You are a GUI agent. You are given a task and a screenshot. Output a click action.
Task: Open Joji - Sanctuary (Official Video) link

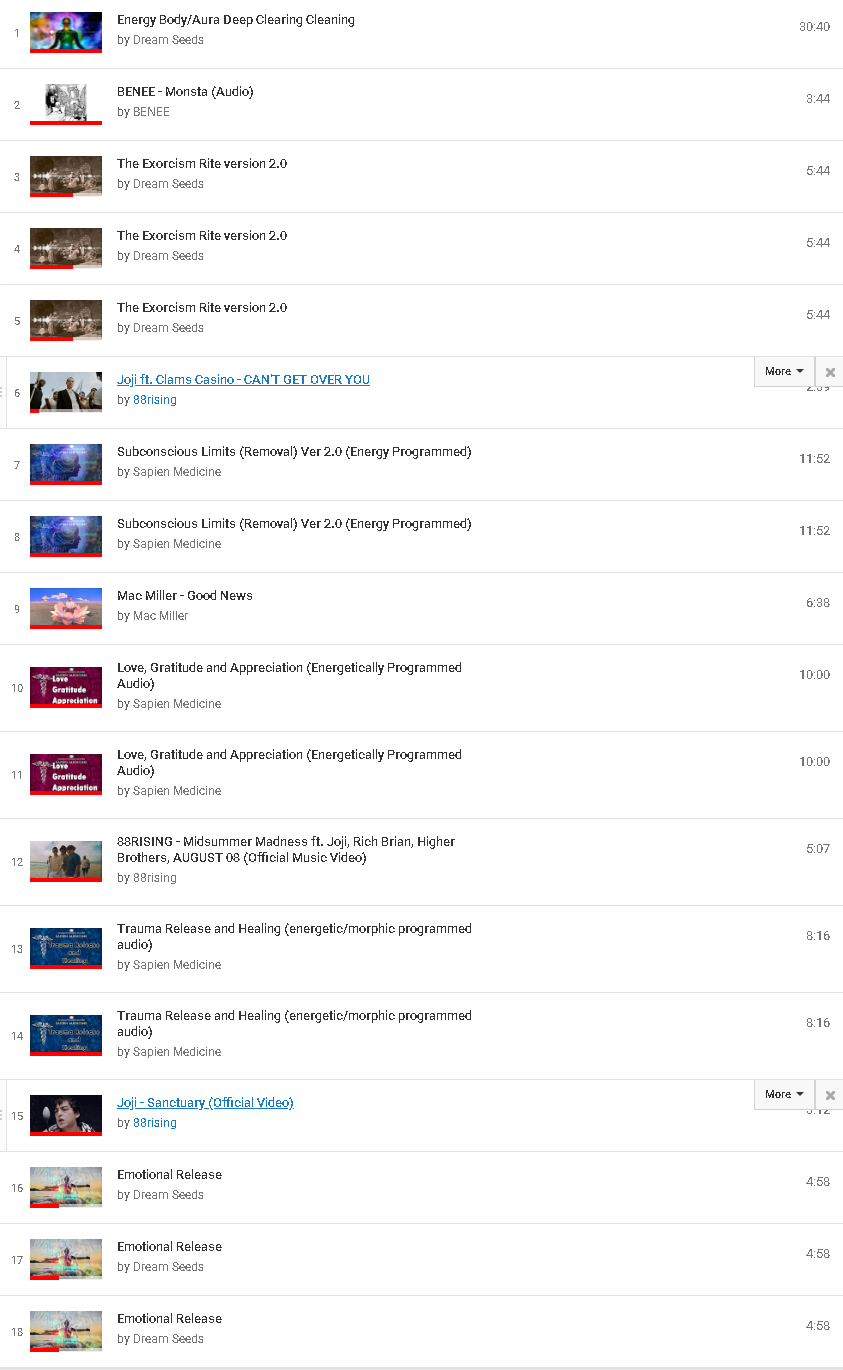(205, 1103)
